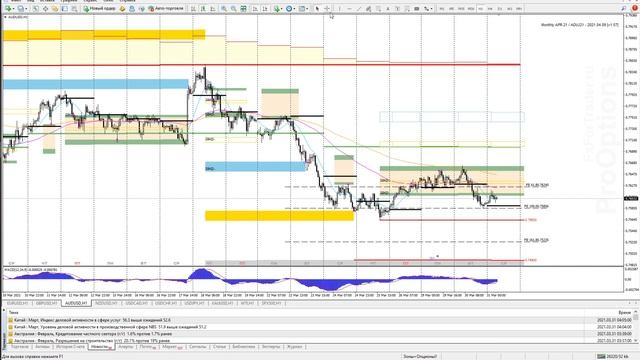The height and width of the screenshot is (360, 640).
Task: Switch chart to line chart icon
Action: (x=213, y=8)
